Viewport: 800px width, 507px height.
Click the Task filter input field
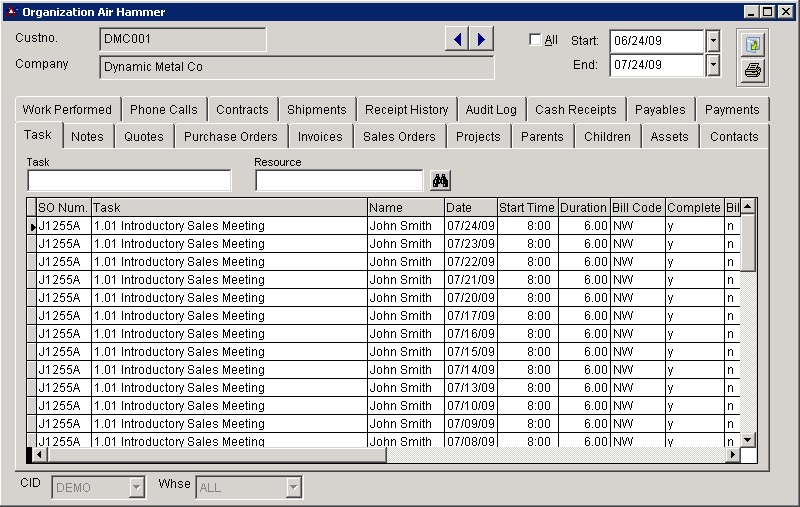click(x=129, y=181)
